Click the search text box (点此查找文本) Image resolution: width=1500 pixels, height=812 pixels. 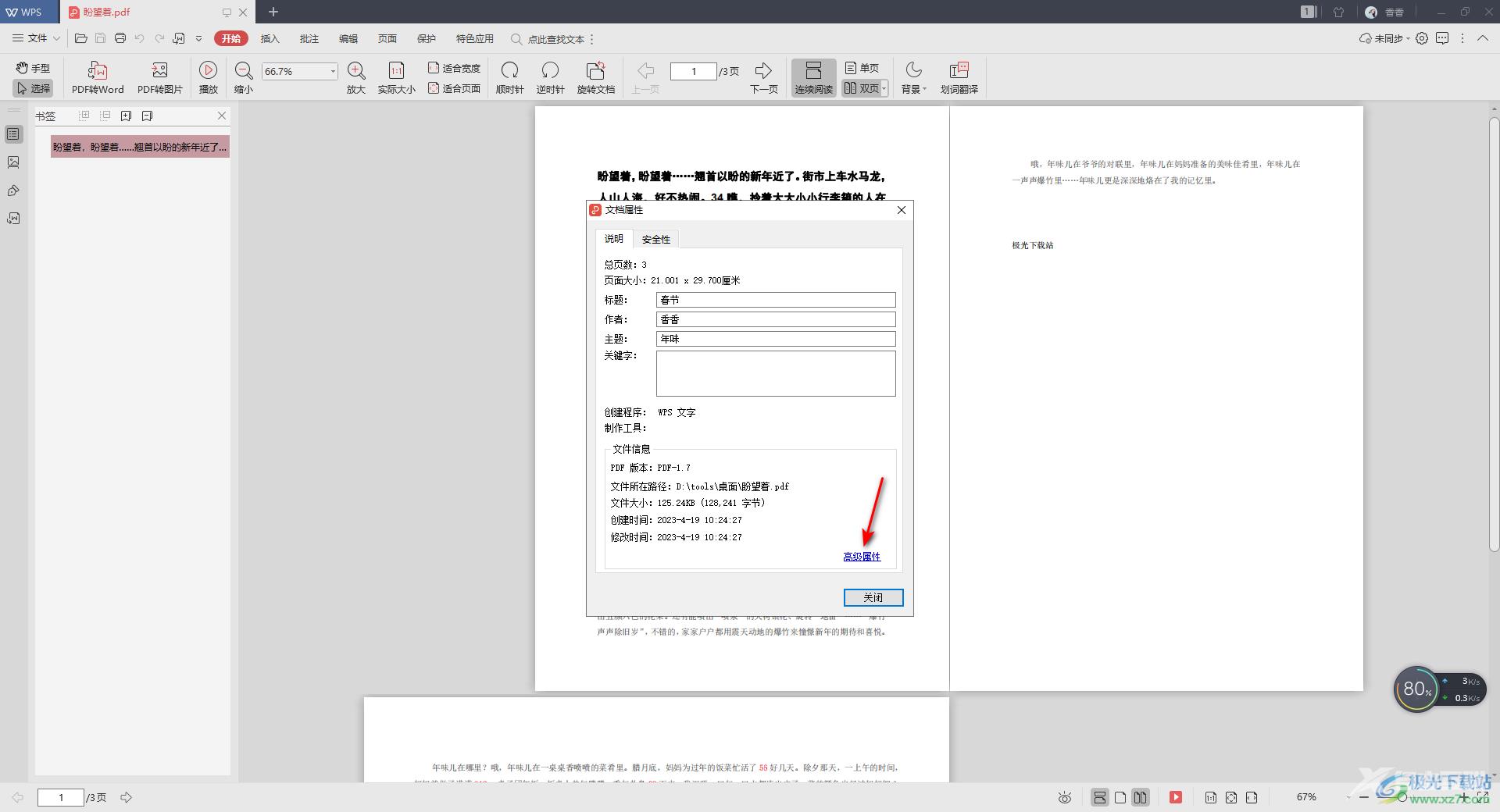coord(555,39)
